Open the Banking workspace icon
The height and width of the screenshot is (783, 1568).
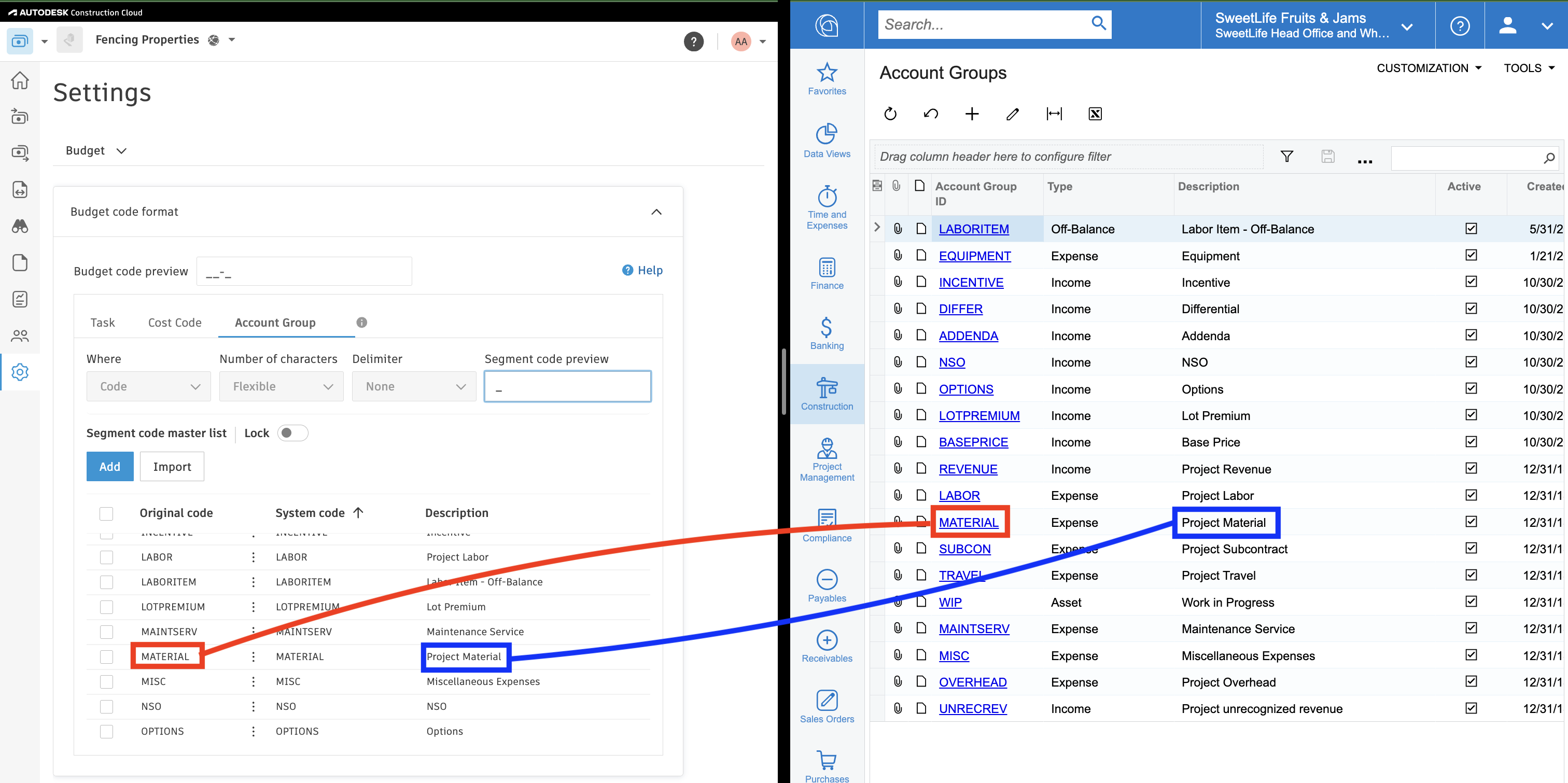point(827,333)
